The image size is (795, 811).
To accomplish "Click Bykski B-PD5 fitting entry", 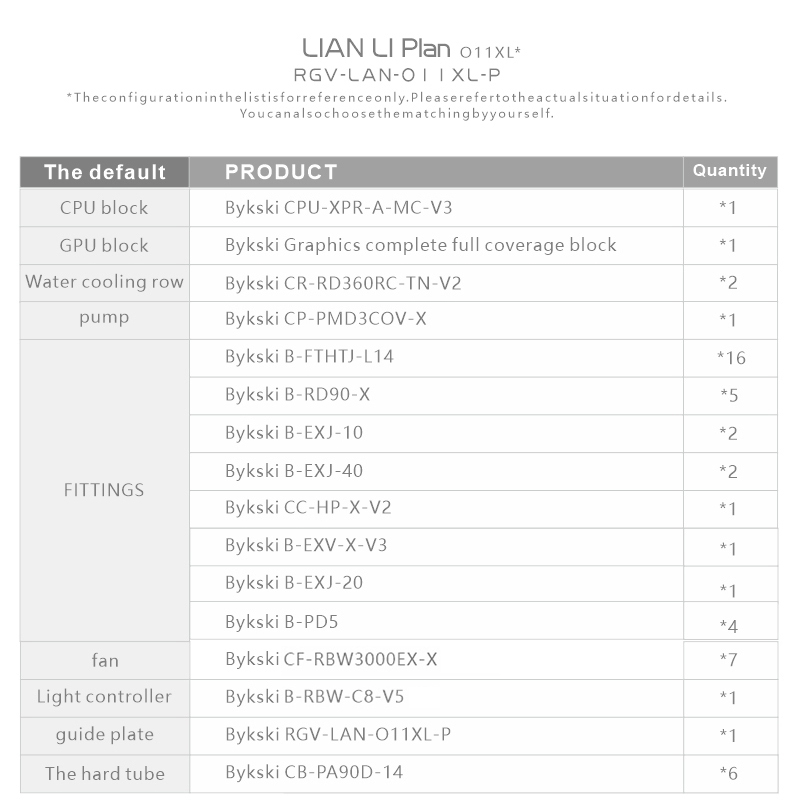I will pos(281,622).
